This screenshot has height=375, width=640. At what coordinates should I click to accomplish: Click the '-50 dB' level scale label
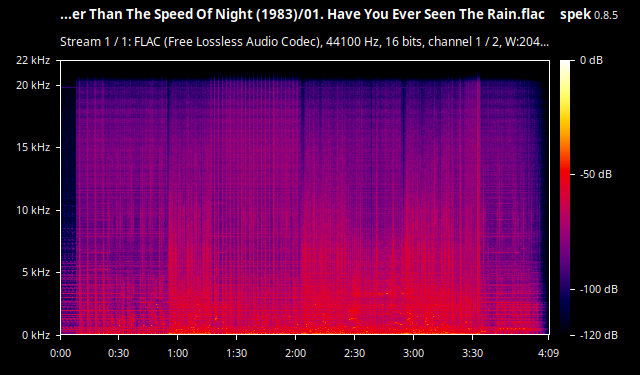pyautogui.click(x=596, y=175)
